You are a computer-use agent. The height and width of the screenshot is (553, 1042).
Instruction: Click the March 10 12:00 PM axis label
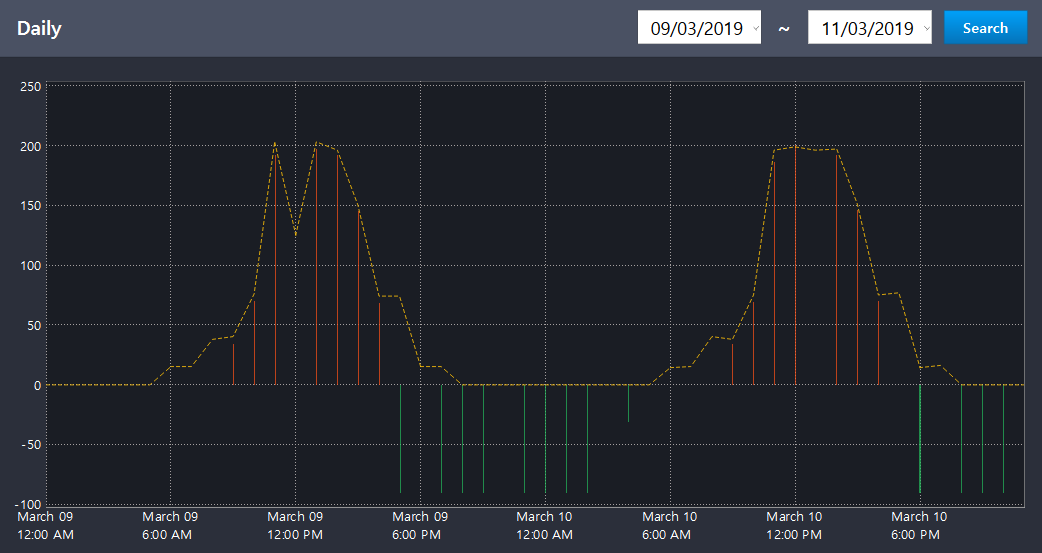(x=794, y=526)
